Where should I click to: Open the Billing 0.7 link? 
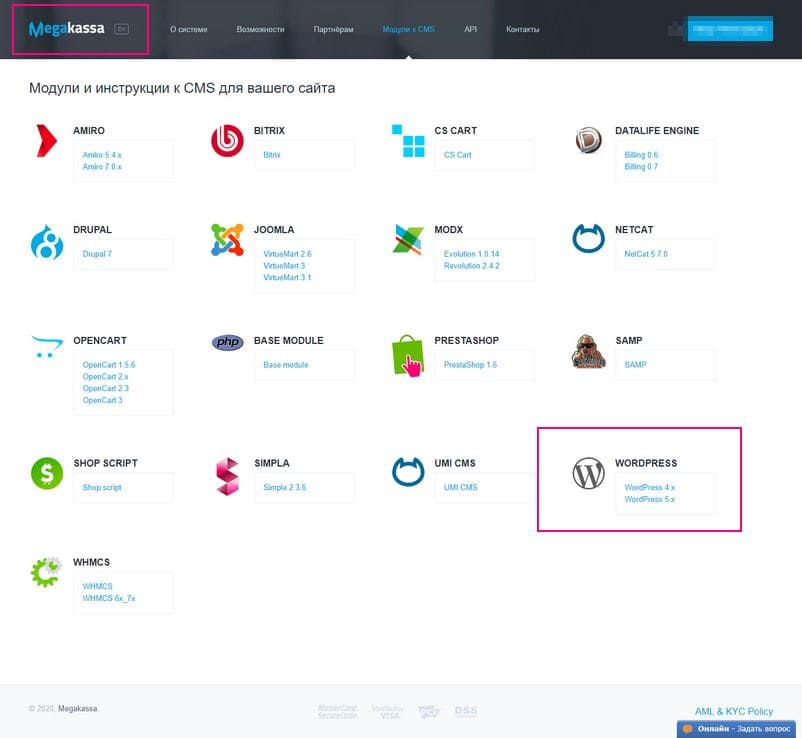pyautogui.click(x=641, y=166)
